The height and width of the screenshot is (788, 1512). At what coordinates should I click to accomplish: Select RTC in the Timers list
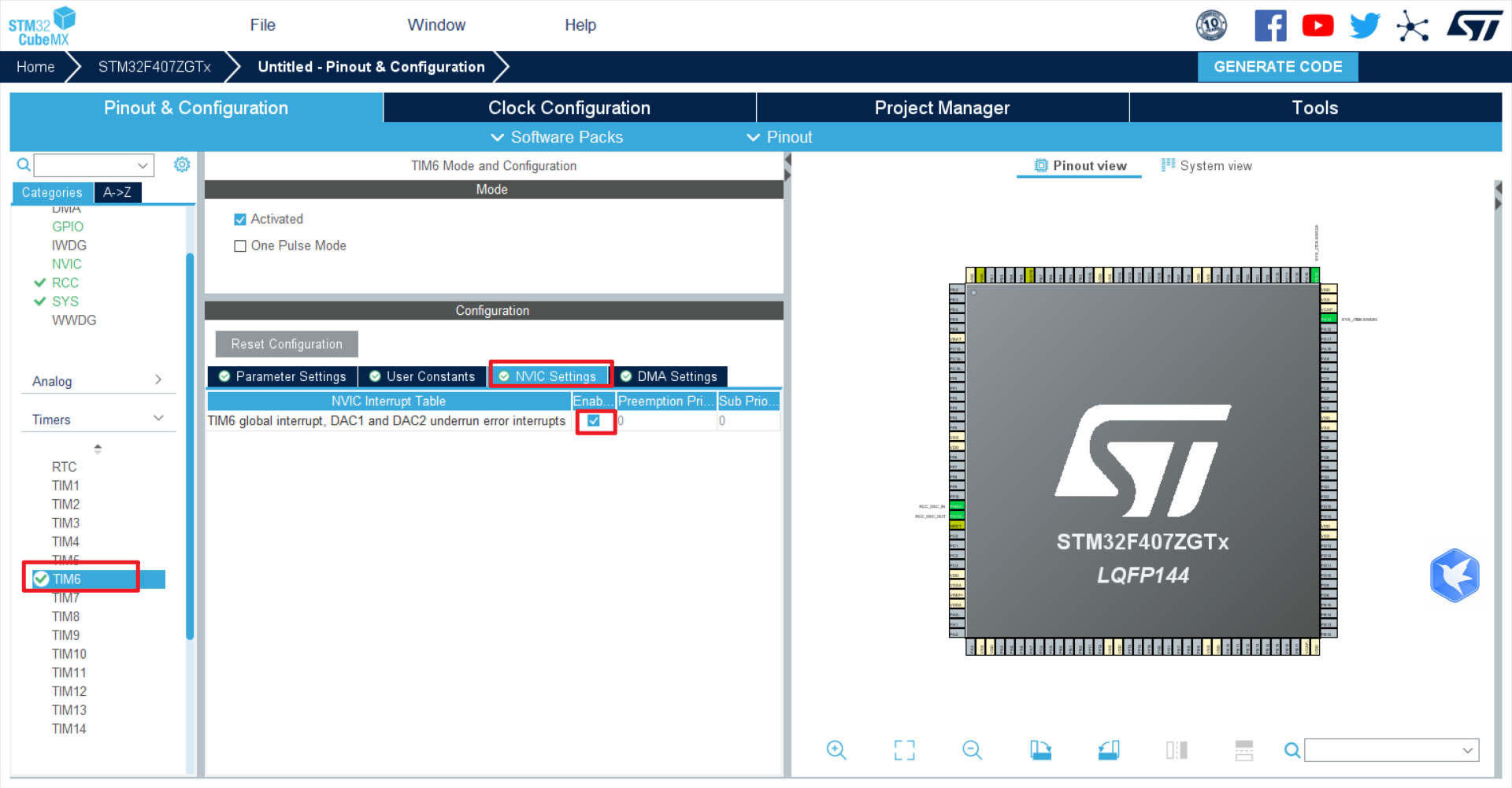pos(64,467)
